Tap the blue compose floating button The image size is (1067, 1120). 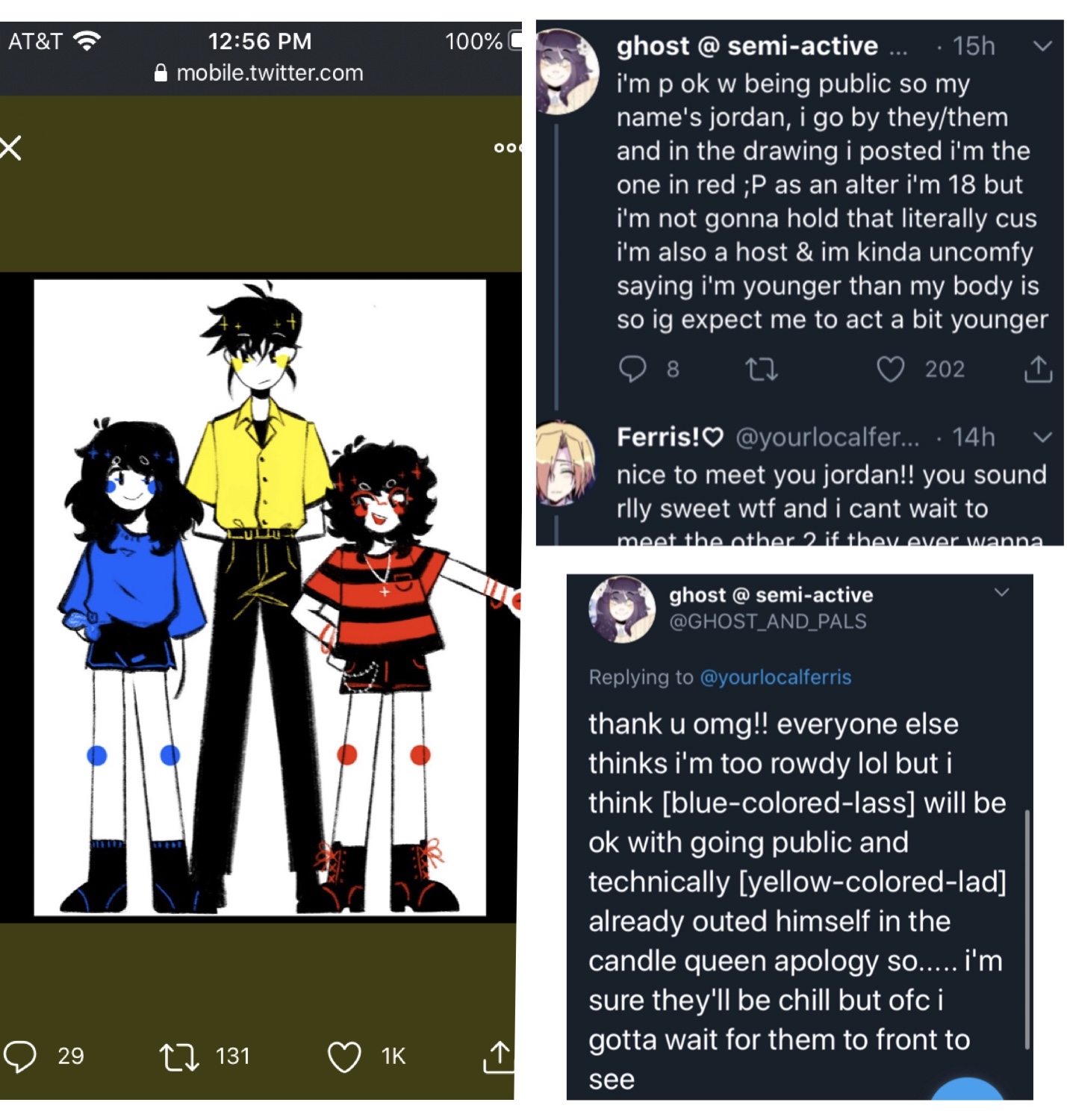coord(968,1089)
